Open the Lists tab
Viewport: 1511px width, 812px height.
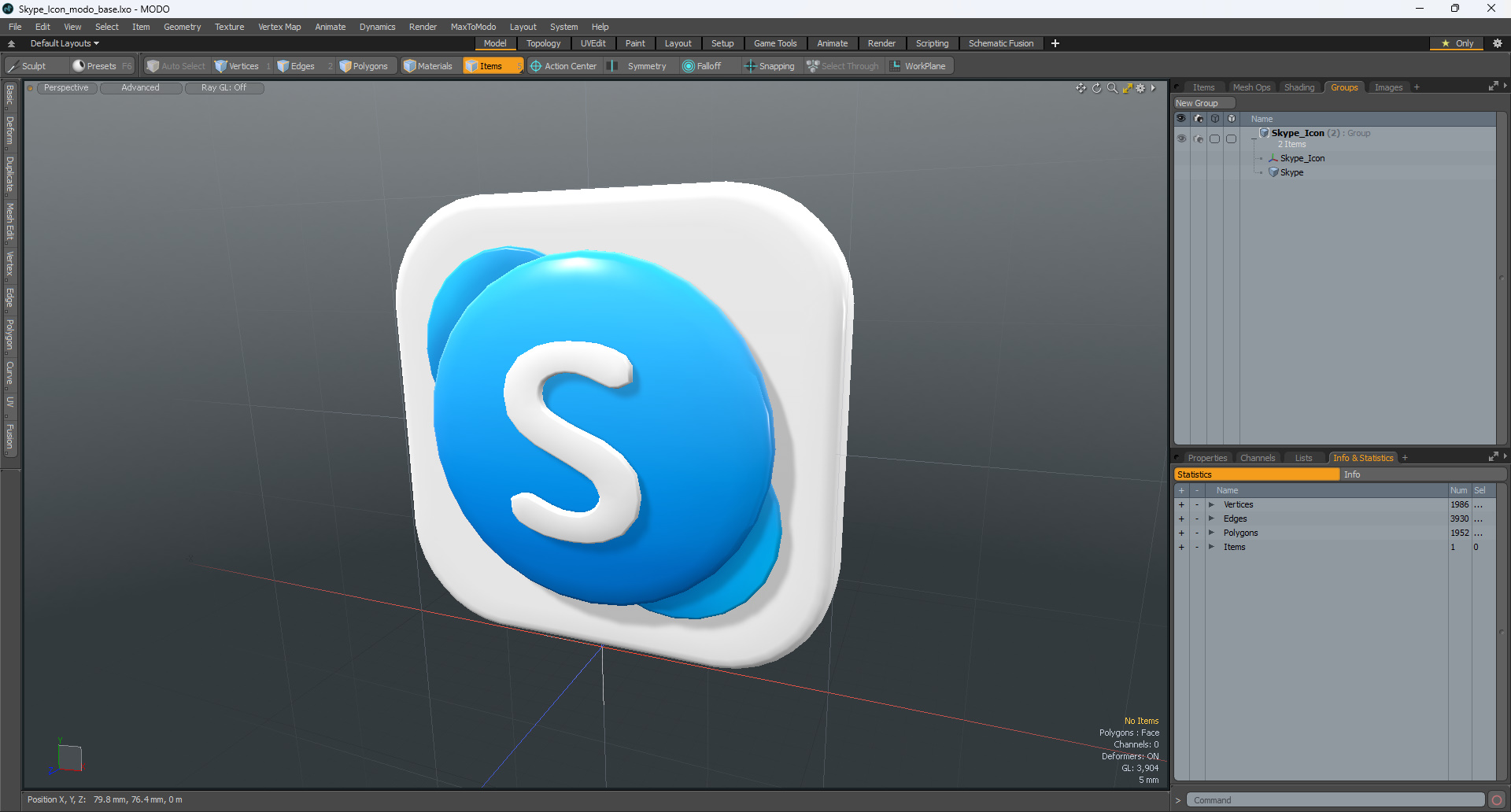click(1303, 458)
